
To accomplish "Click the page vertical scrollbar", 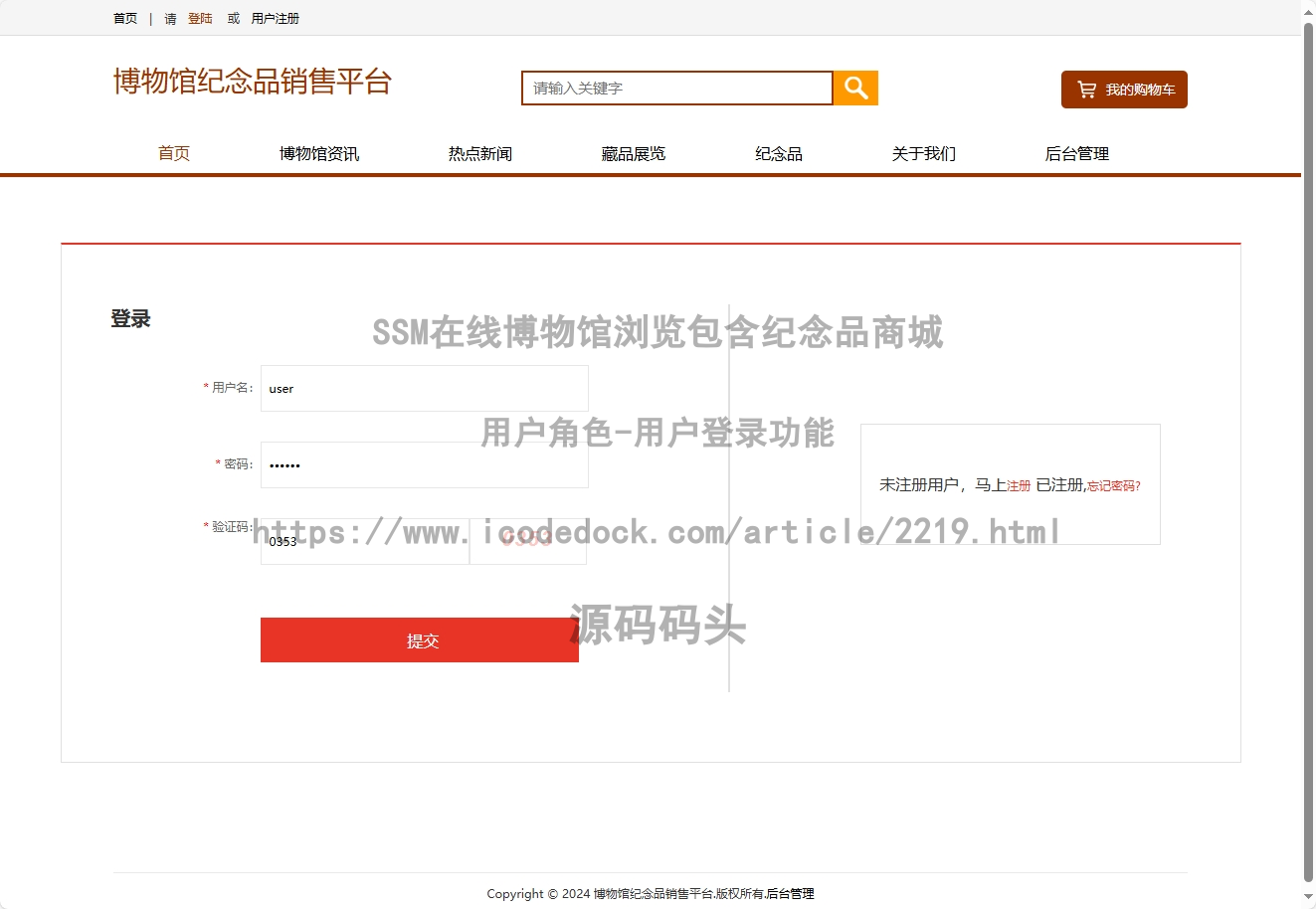I will click(x=1308, y=454).
